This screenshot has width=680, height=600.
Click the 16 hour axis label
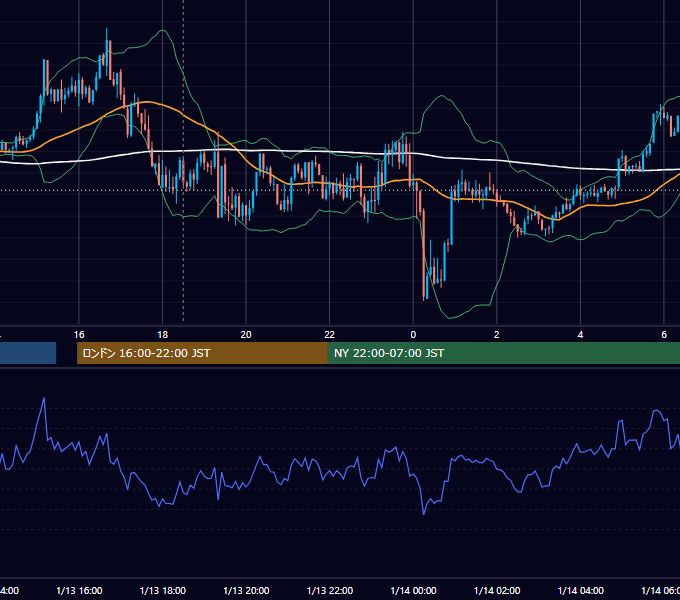pyautogui.click(x=79, y=335)
